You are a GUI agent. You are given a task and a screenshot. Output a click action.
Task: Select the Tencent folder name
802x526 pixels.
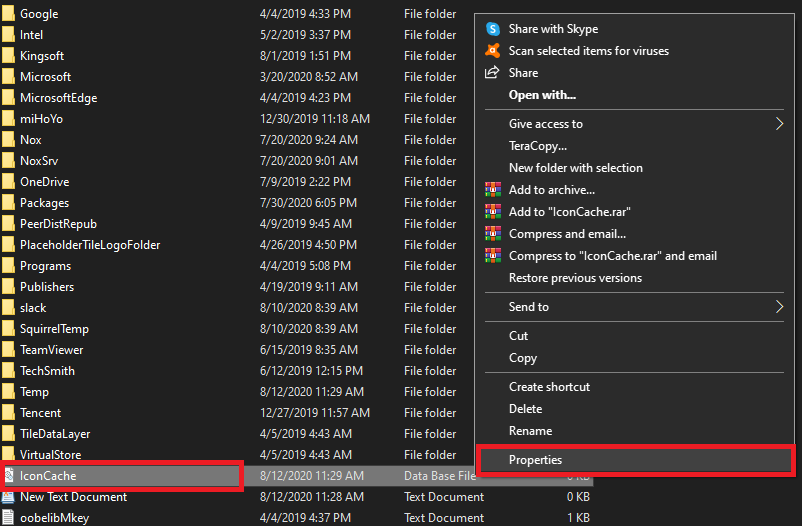pos(40,413)
